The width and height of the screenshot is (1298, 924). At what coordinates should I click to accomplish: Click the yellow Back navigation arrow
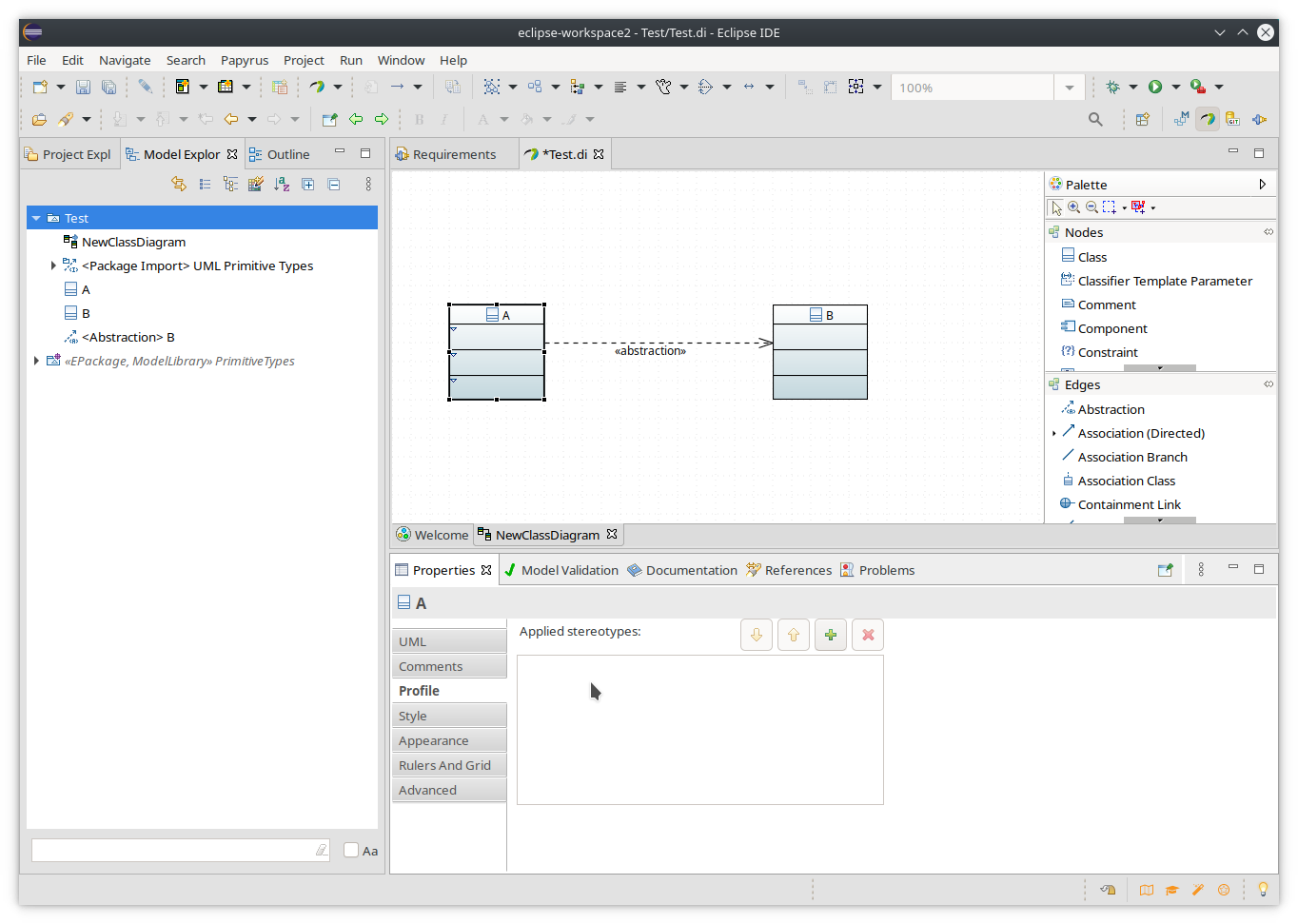230,119
